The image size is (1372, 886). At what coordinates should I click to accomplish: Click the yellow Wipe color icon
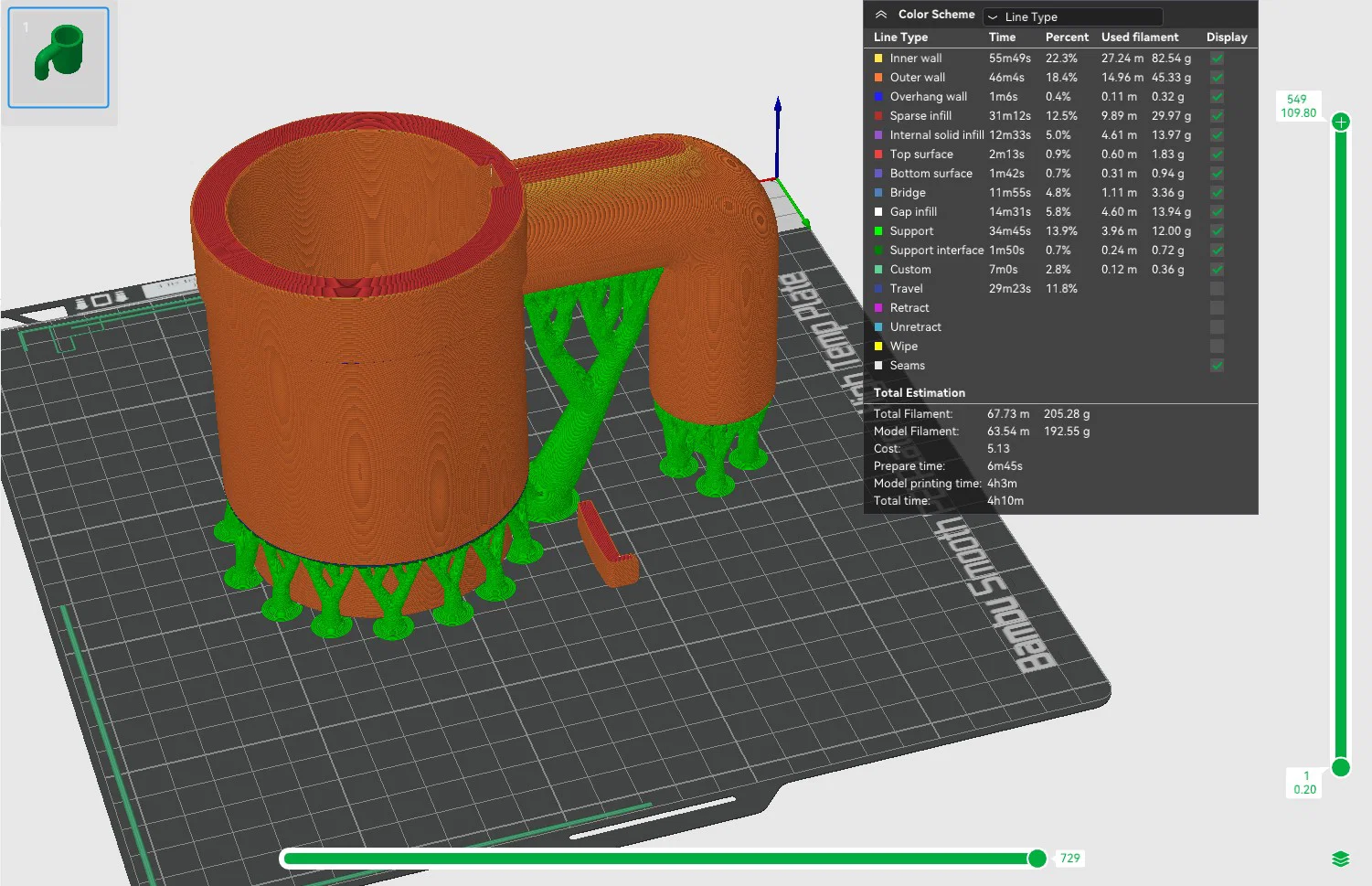(x=878, y=347)
